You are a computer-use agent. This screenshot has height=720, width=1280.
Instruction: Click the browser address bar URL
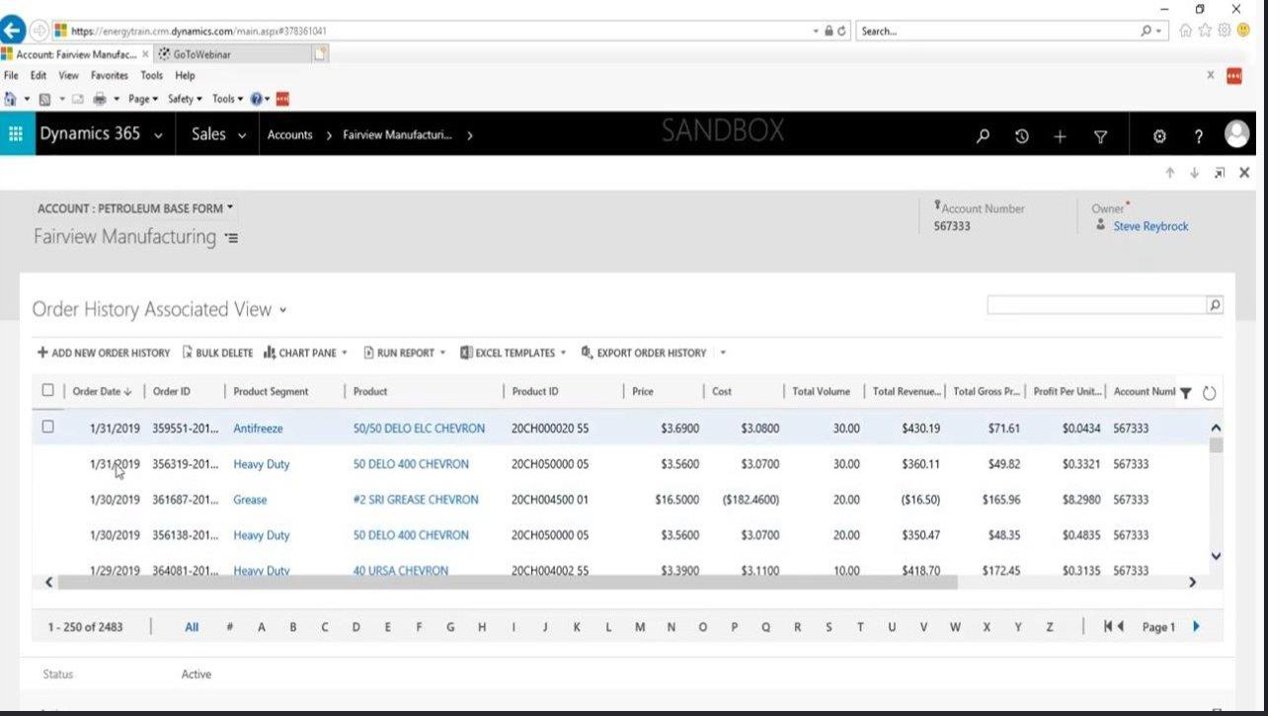point(200,31)
